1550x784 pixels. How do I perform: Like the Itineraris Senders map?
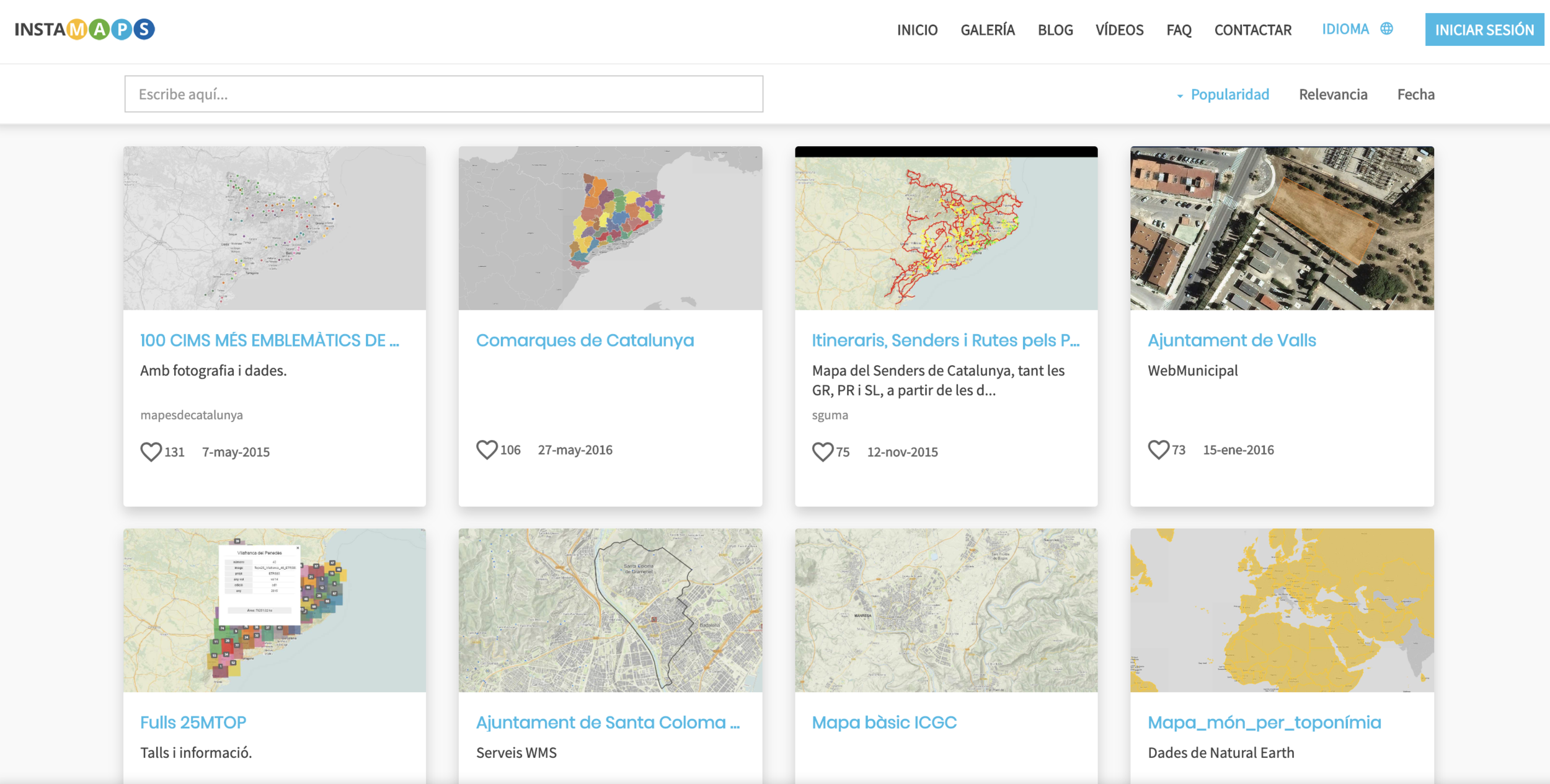[823, 452]
